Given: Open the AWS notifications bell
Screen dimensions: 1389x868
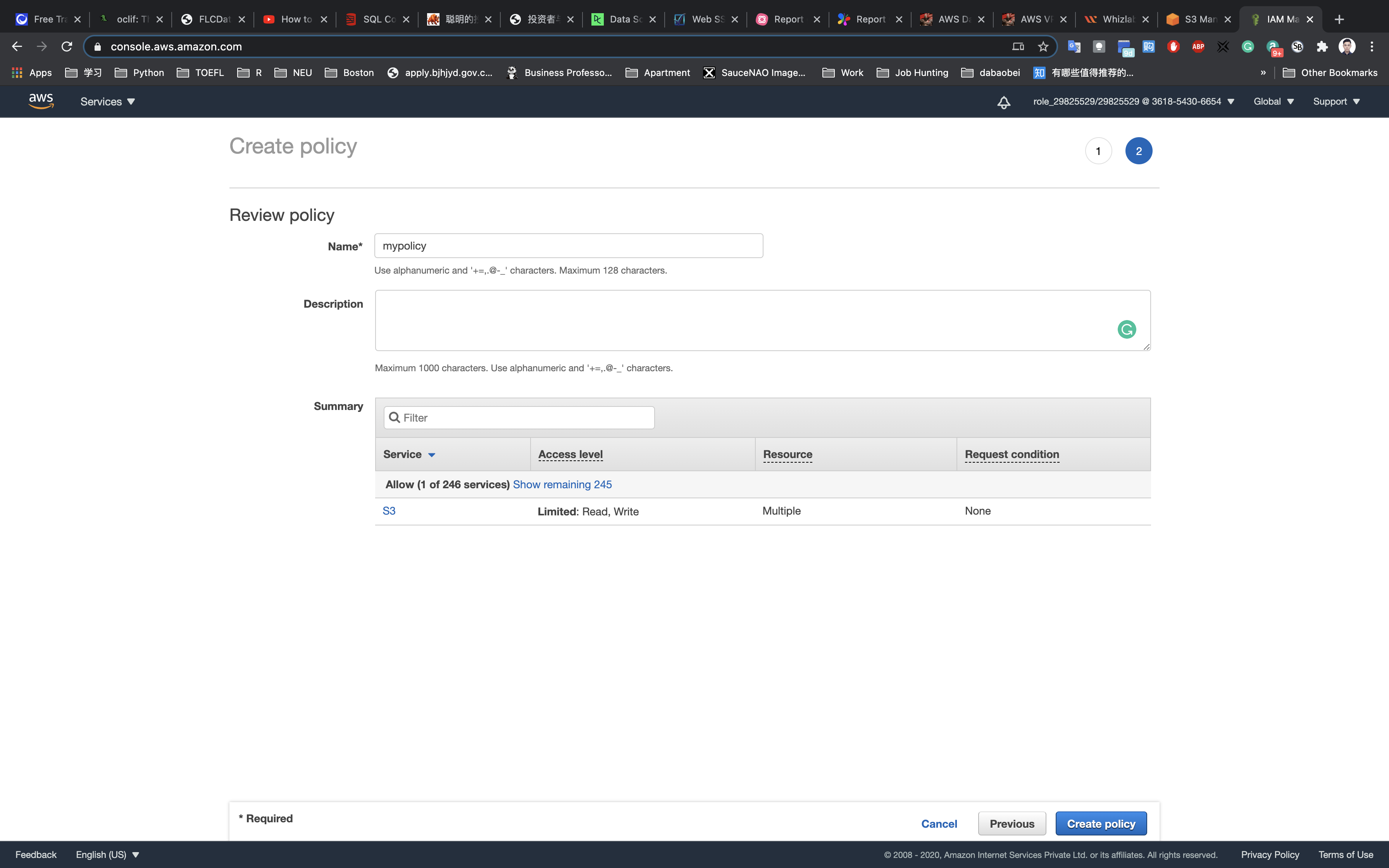Looking at the screenshot, I should (1003, 102).
